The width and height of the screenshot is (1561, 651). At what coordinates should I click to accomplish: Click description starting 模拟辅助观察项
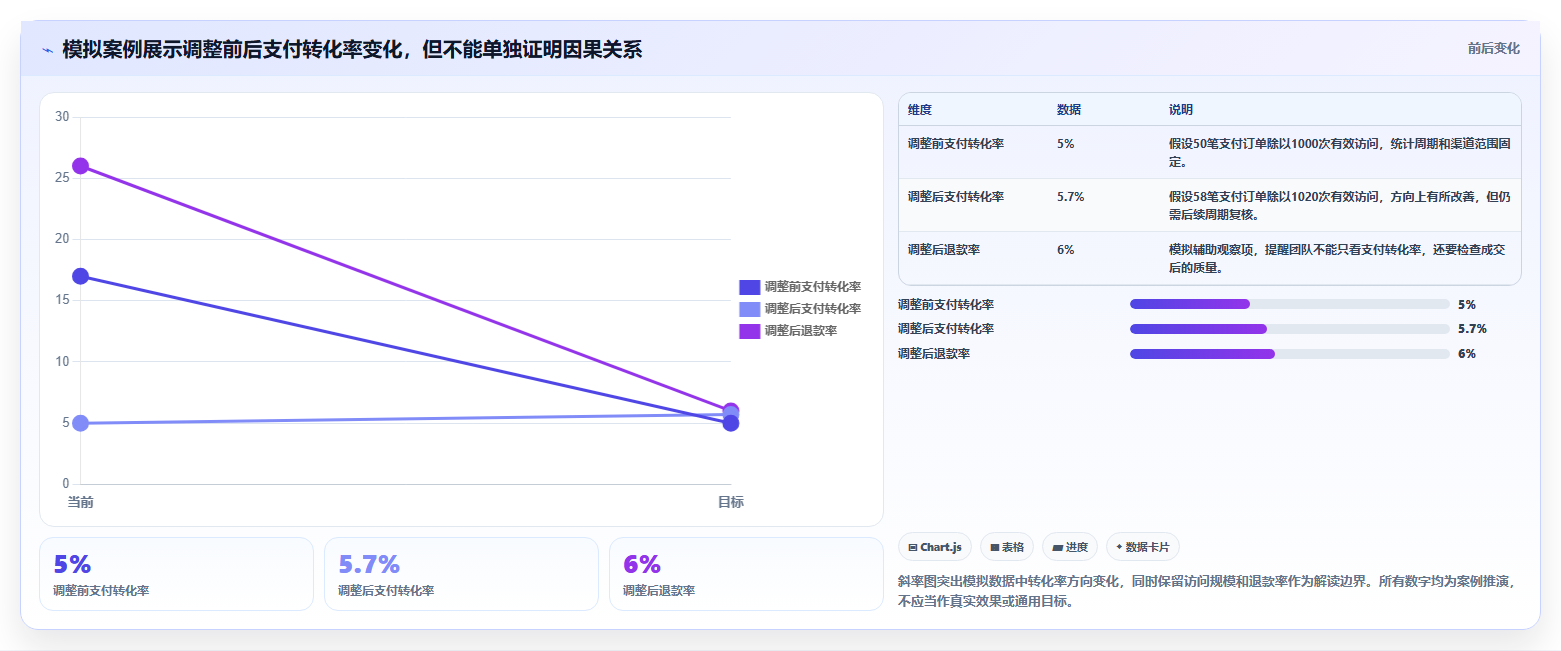click(x=1339, y=258)
